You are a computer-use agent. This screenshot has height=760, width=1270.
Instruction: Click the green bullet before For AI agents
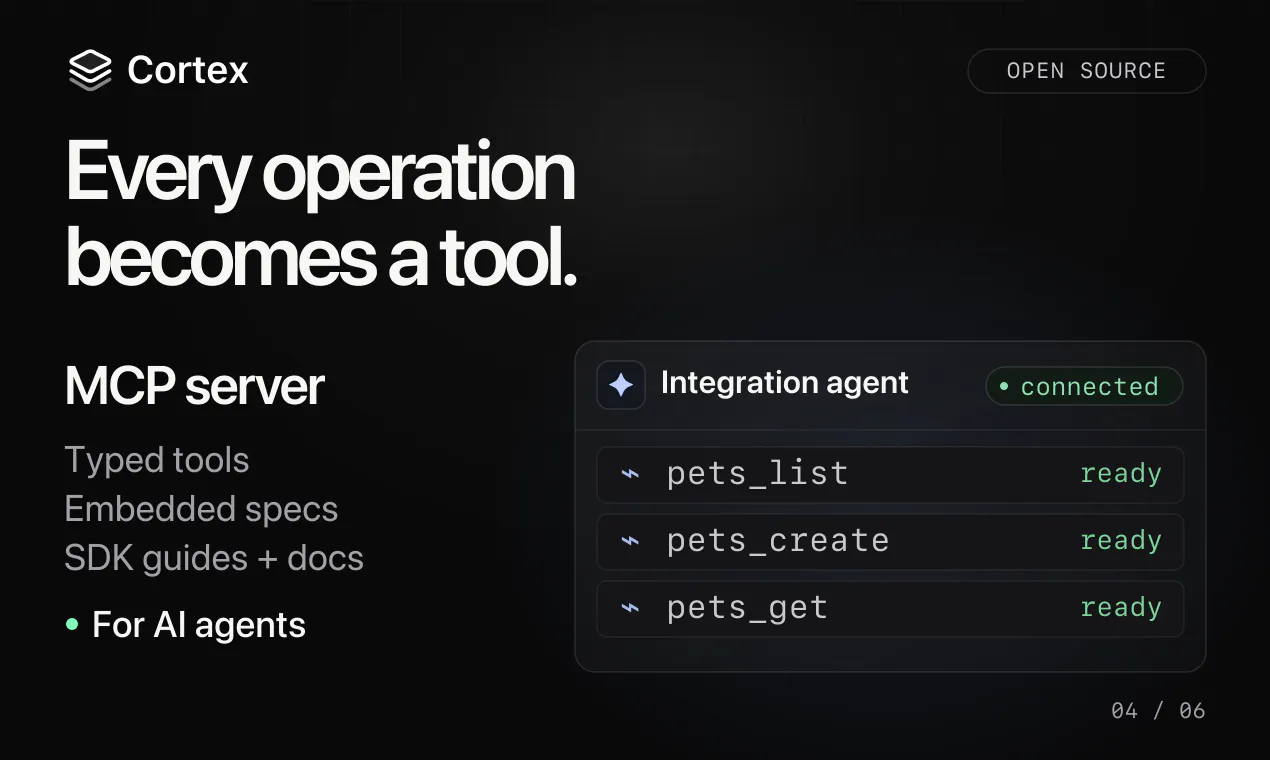72,625
